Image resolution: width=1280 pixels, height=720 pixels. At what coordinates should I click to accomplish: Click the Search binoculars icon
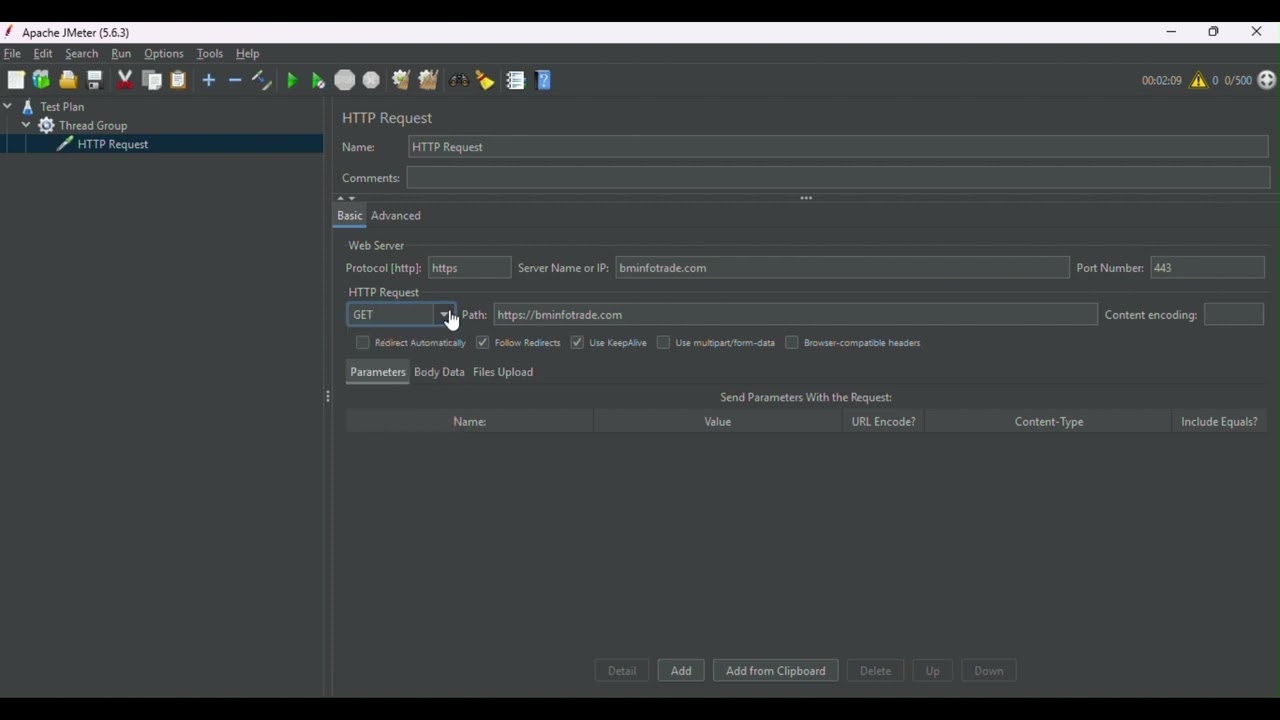(459, 80)
